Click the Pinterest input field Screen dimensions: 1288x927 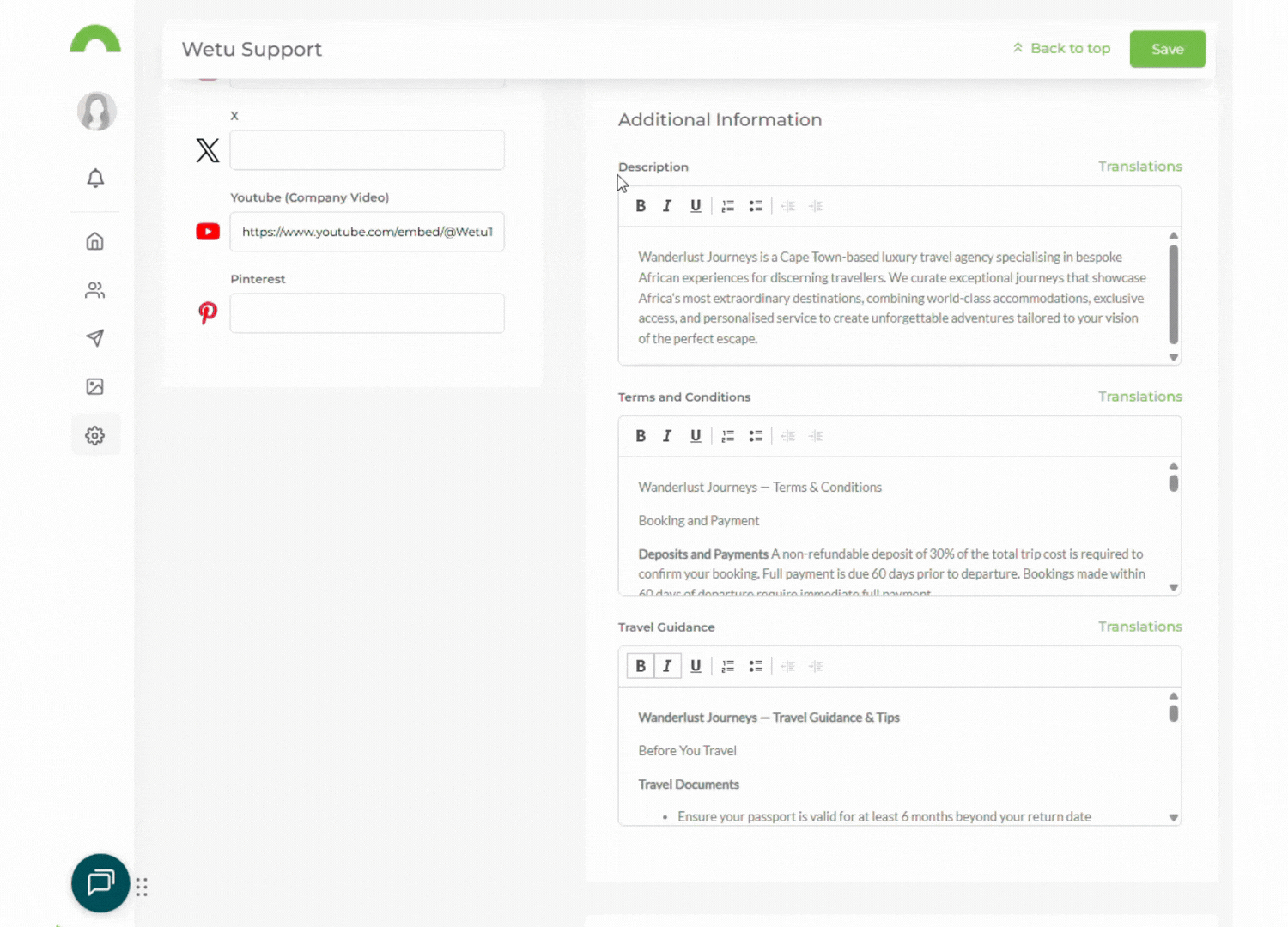click(x=367, y=313)
